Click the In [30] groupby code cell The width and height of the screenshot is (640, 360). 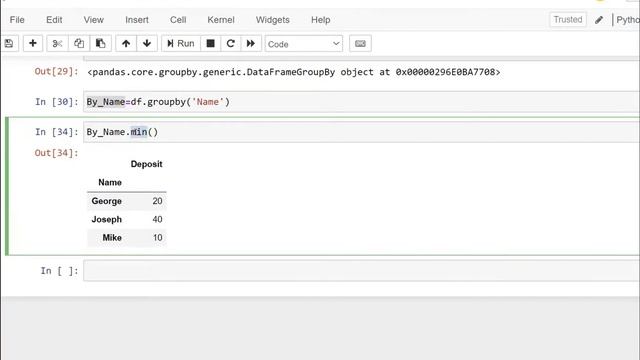point(361,102)
